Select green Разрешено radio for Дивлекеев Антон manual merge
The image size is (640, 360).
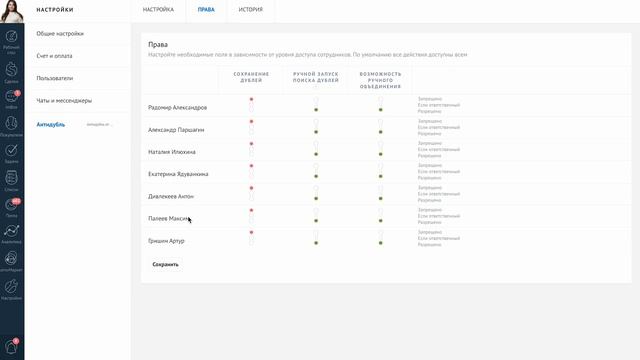point(380,199)
